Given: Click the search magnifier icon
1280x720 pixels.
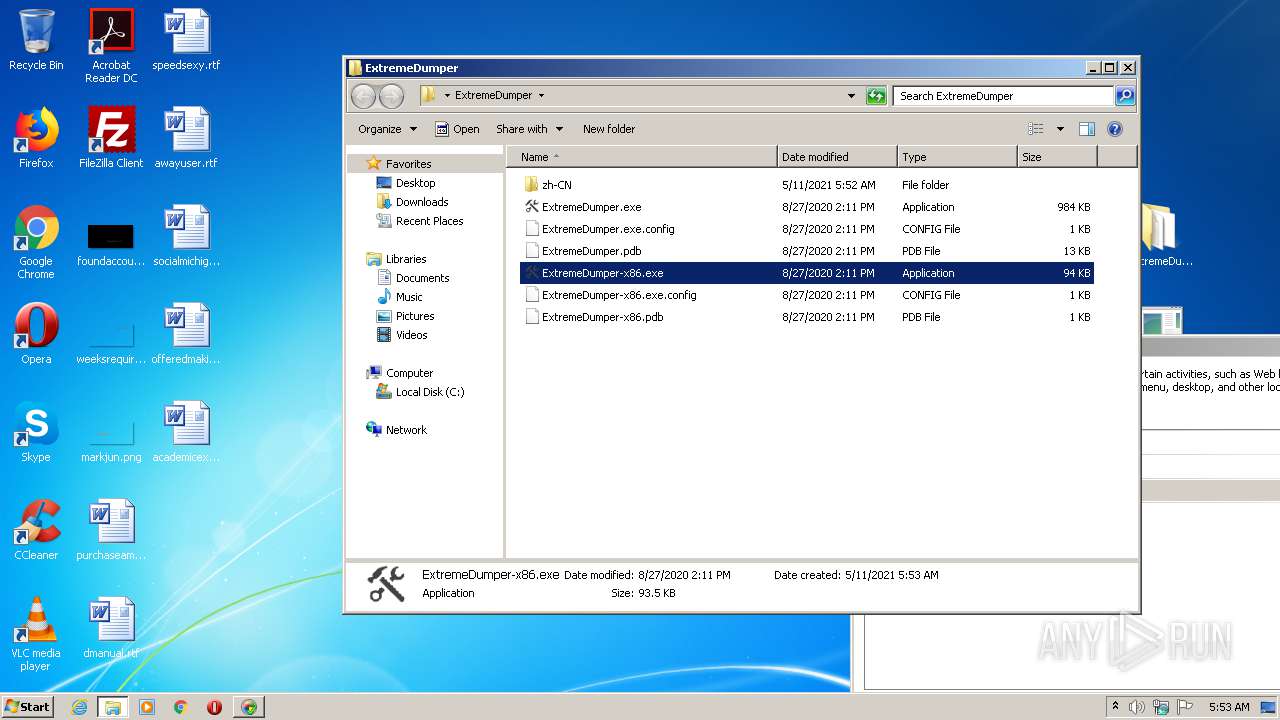Looking at the screenshot, I should (x=1125, y=96).
